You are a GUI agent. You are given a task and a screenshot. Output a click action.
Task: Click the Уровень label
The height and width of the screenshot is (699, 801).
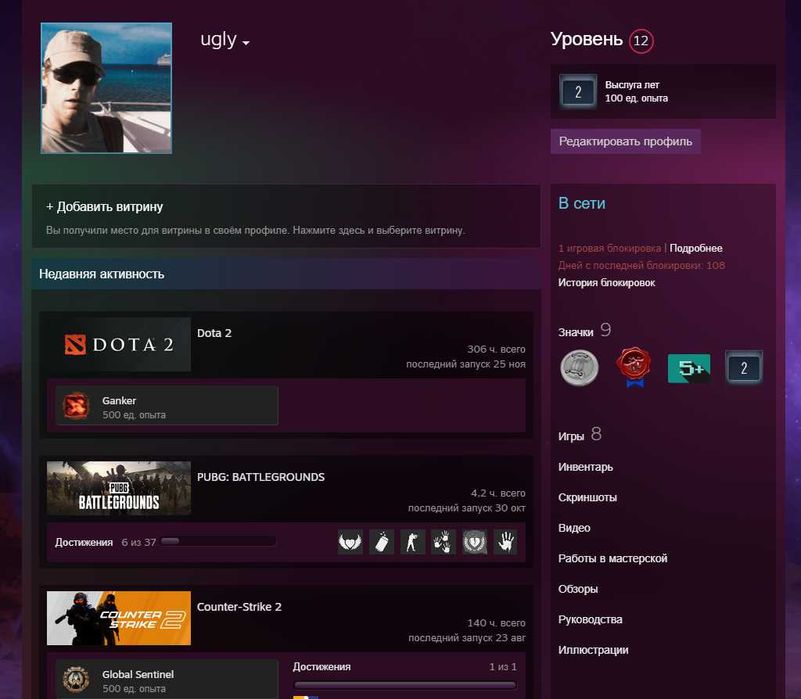pos(586,39)
